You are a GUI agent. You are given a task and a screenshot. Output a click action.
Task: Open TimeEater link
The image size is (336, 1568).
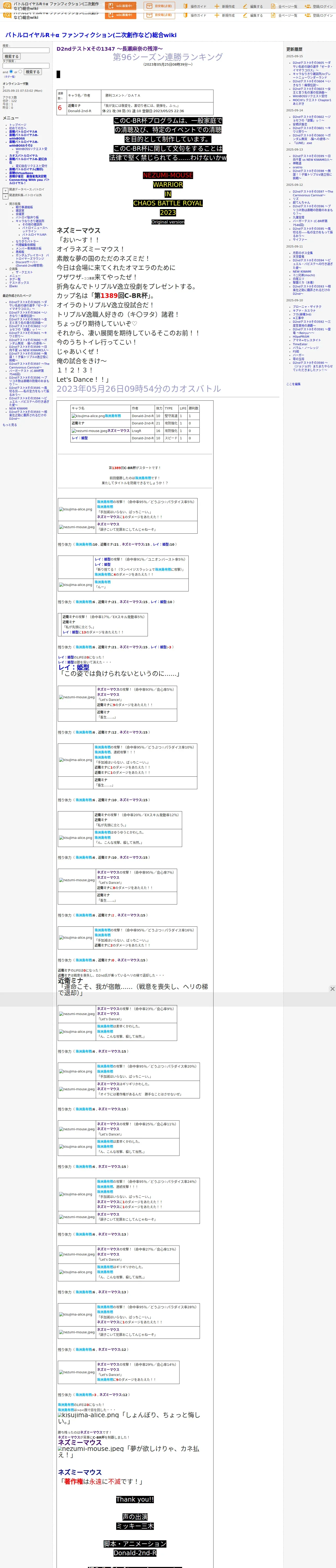click(x=300, y=344)
